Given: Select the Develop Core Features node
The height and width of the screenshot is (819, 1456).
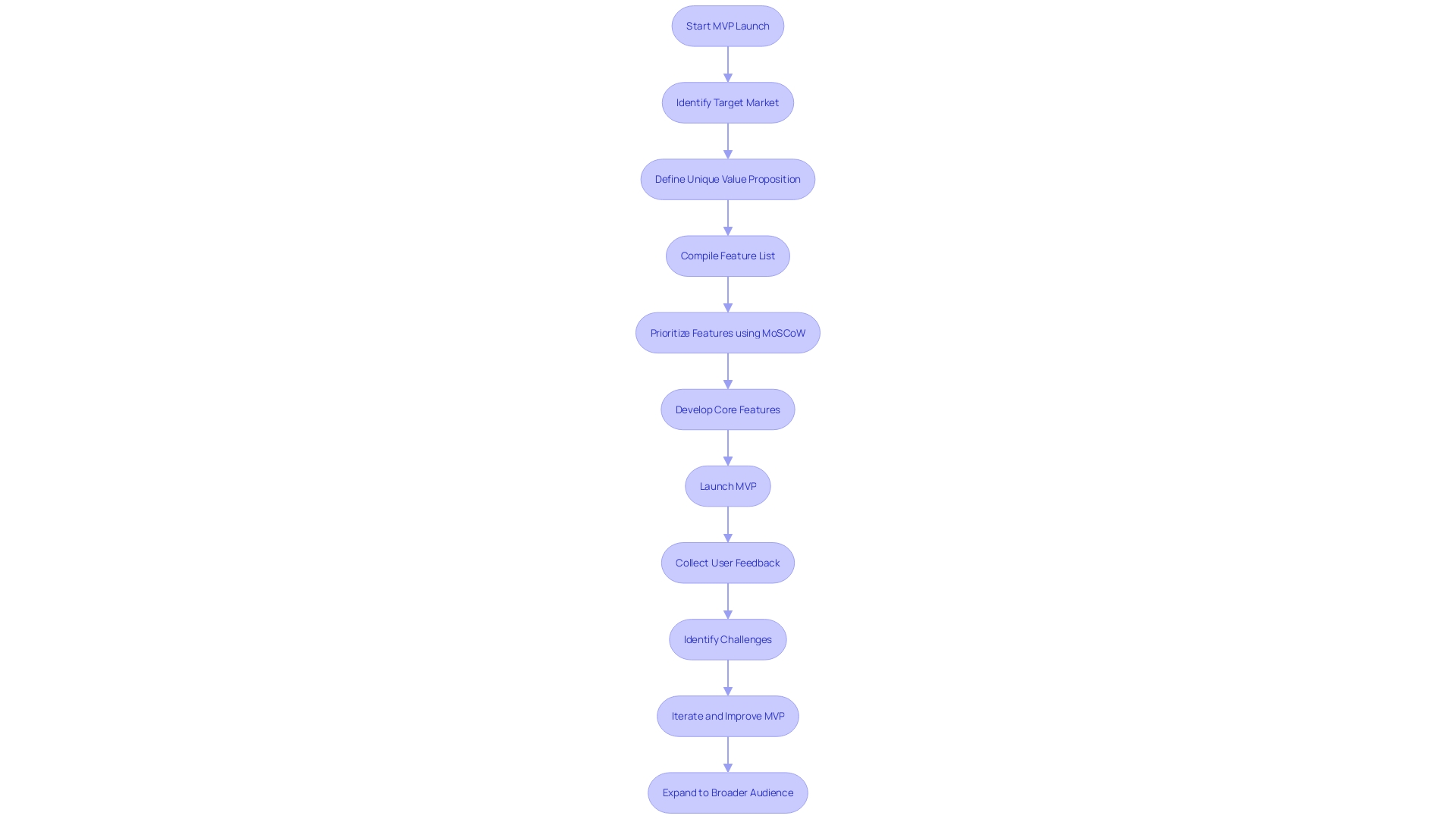Looking at the screenshot, I should pos(728,409).
